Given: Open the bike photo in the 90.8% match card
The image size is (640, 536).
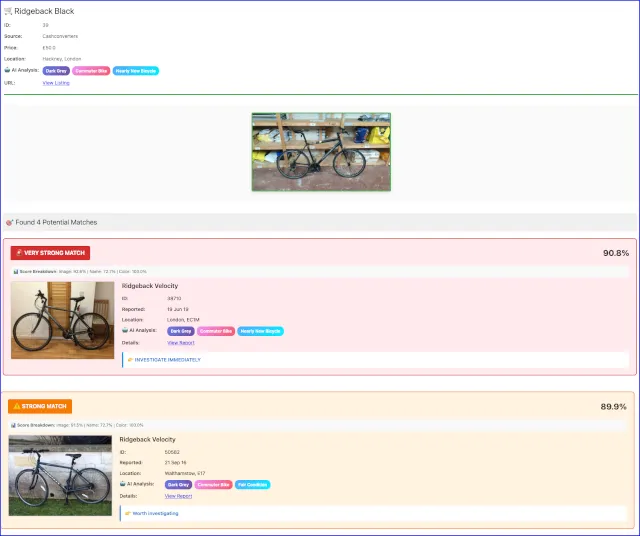Looking at the screenshot, I should click(x=62, y=320).
